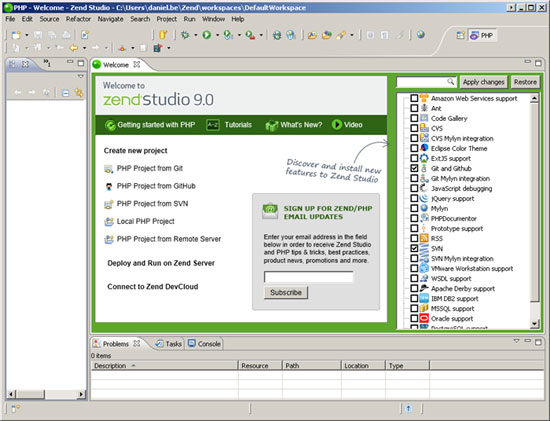Switch to the Console tab

pyautogui.click(x=204, y=344)
